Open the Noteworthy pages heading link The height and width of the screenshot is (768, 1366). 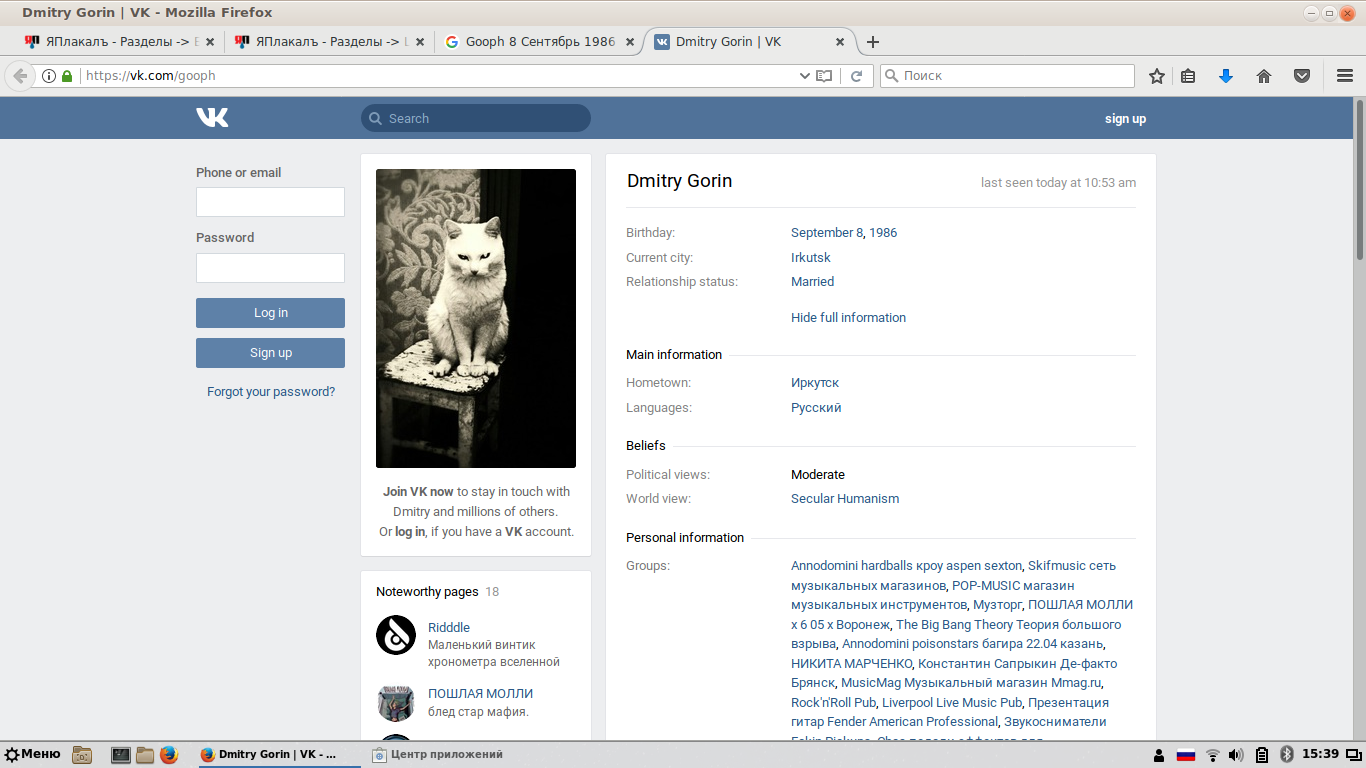427,592
